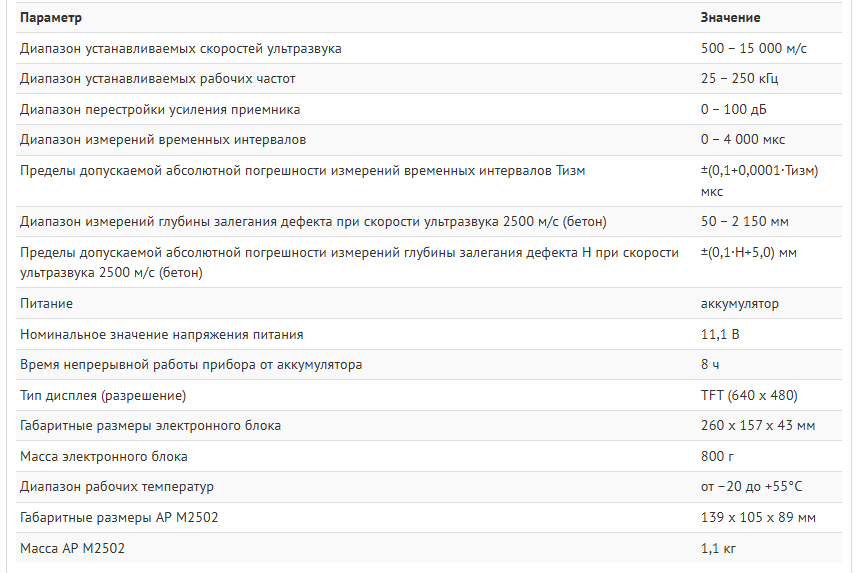Select the "260 x 157 x 43 мм" dimensions cell
The image size is (856, 573).
click(758, 426)
